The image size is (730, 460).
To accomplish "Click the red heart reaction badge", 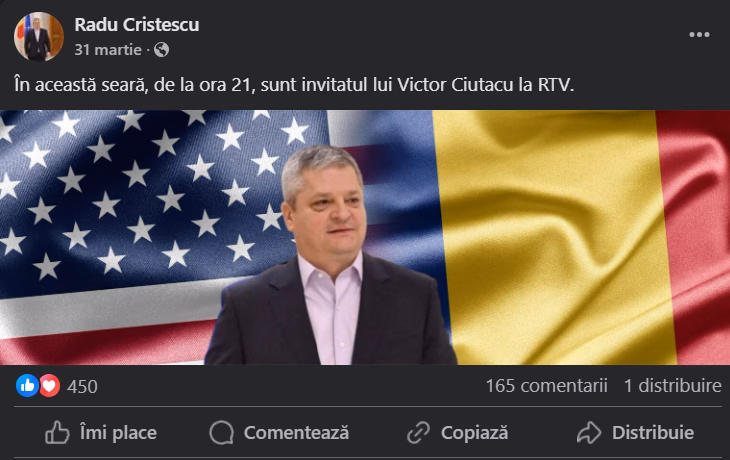I will [x=49, y=386].
